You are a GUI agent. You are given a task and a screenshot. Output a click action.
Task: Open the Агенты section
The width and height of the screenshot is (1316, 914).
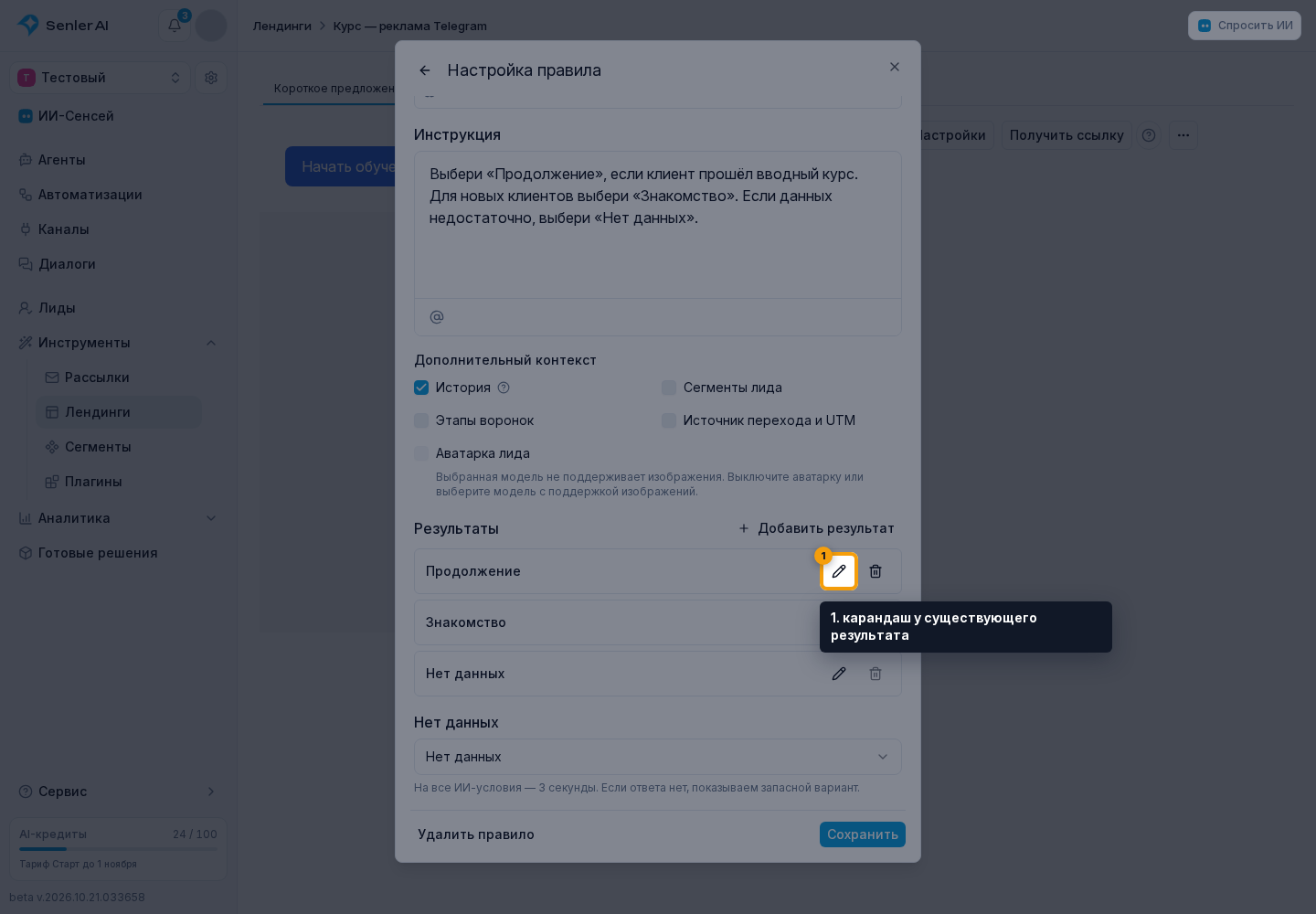pyautogui.click(x=119, y=160)
